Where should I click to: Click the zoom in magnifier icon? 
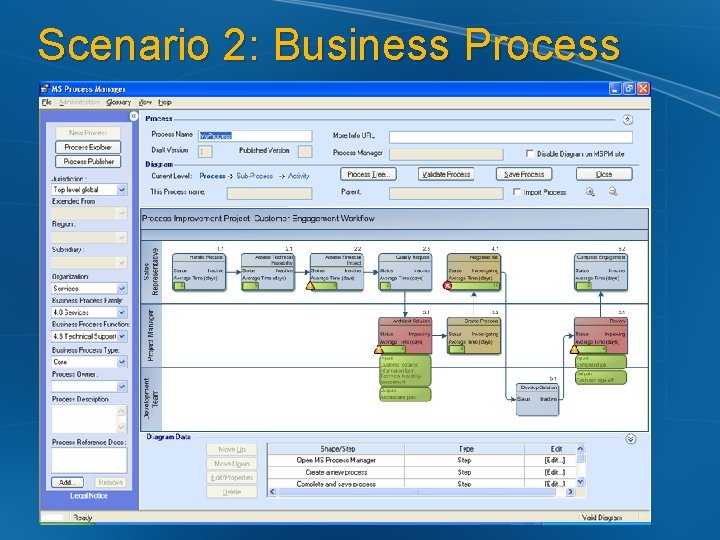pyautogui.click(x=591, y=192)
